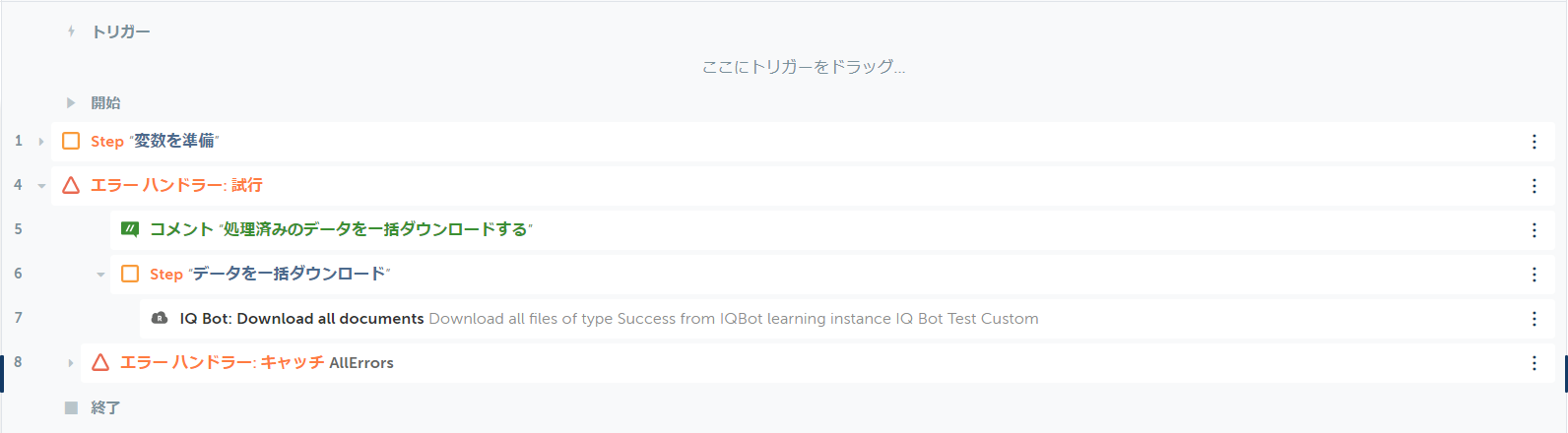Screen dimensions: 1568x433
Task: Click the ここにトリガーをドラッグ drop area
Action: [804, 67]
